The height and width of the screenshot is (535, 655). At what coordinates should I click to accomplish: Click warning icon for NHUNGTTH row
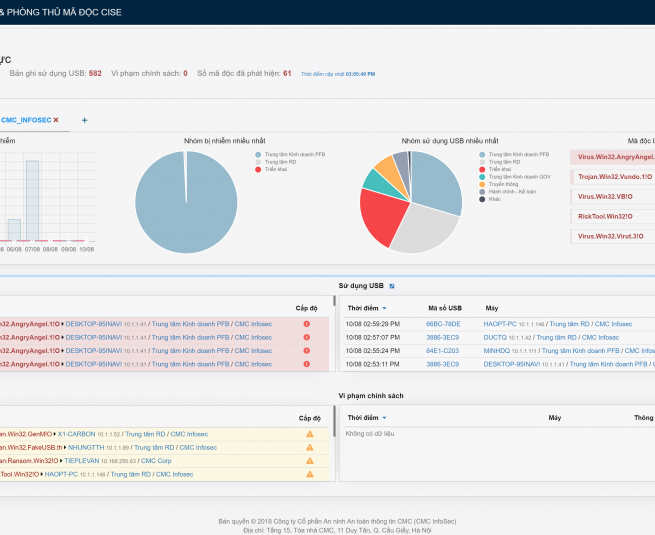[310, 447]
